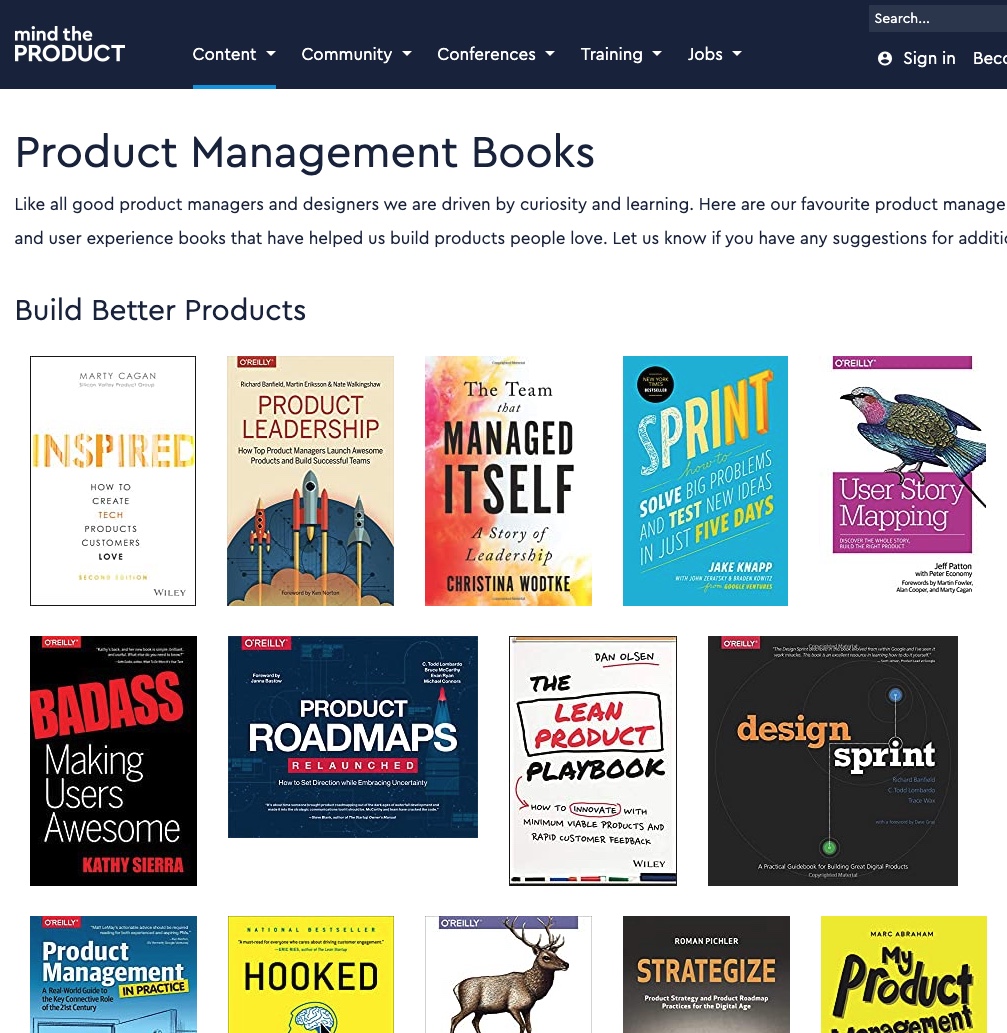1007x1033 pixels.
Task: Open the Design Sprint book cover
Action: pyautogui.click(x=832, y=761)
